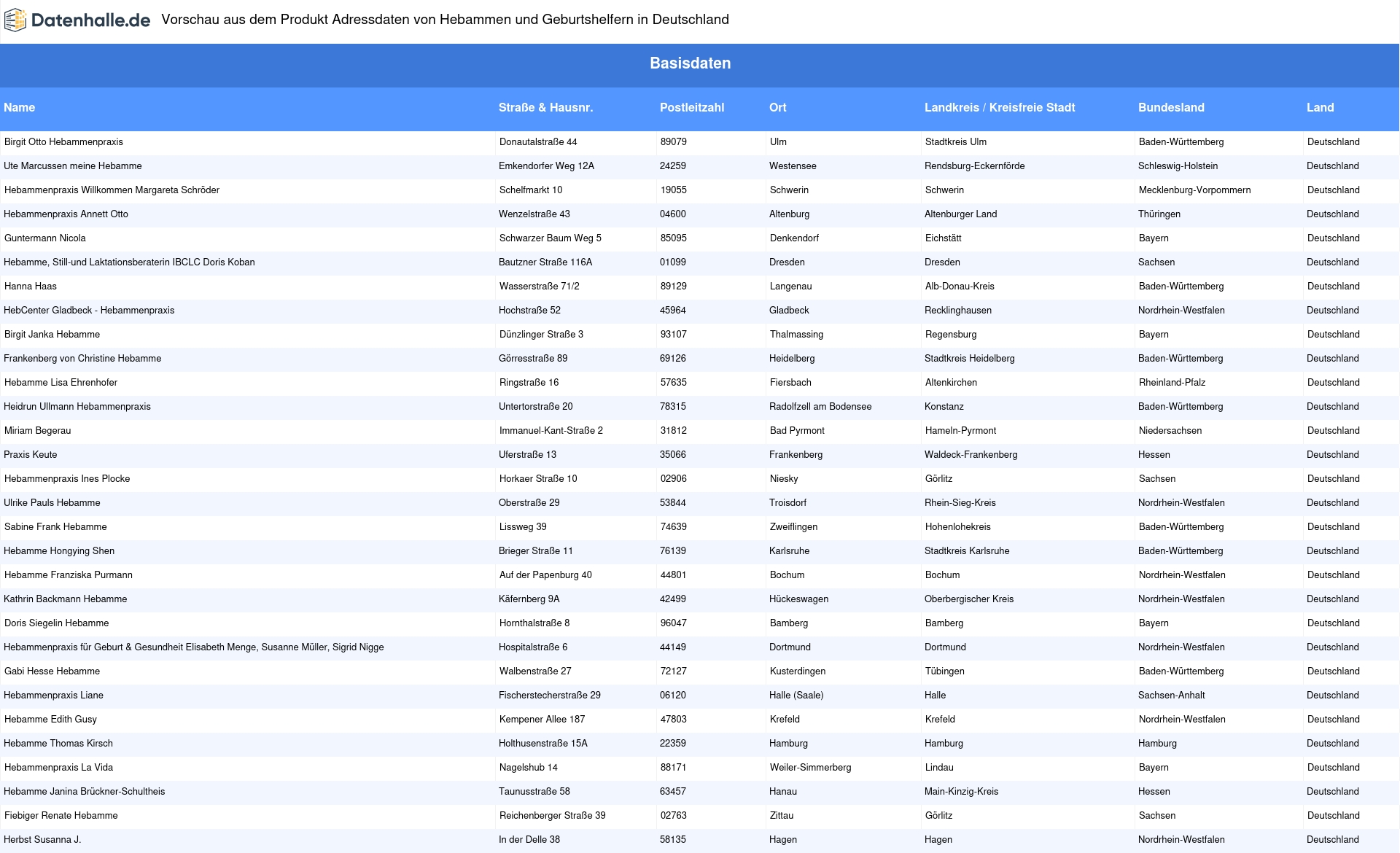Select the Bundesland column header
Screen dimensions: 1400x853
point(1171,108)
